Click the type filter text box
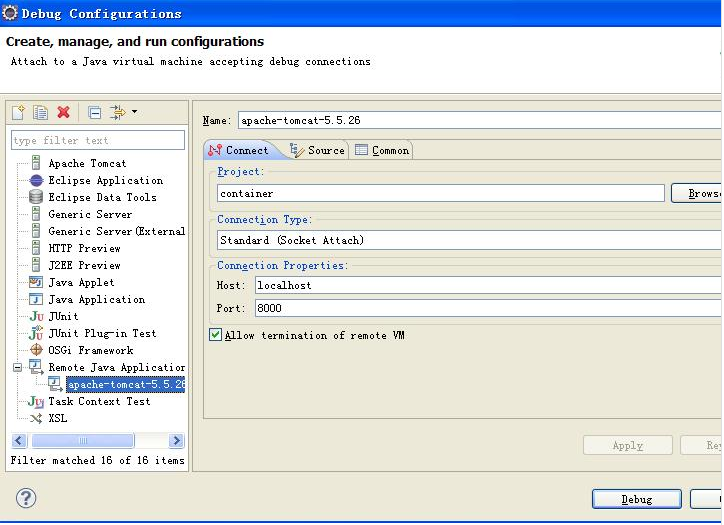 98,141
